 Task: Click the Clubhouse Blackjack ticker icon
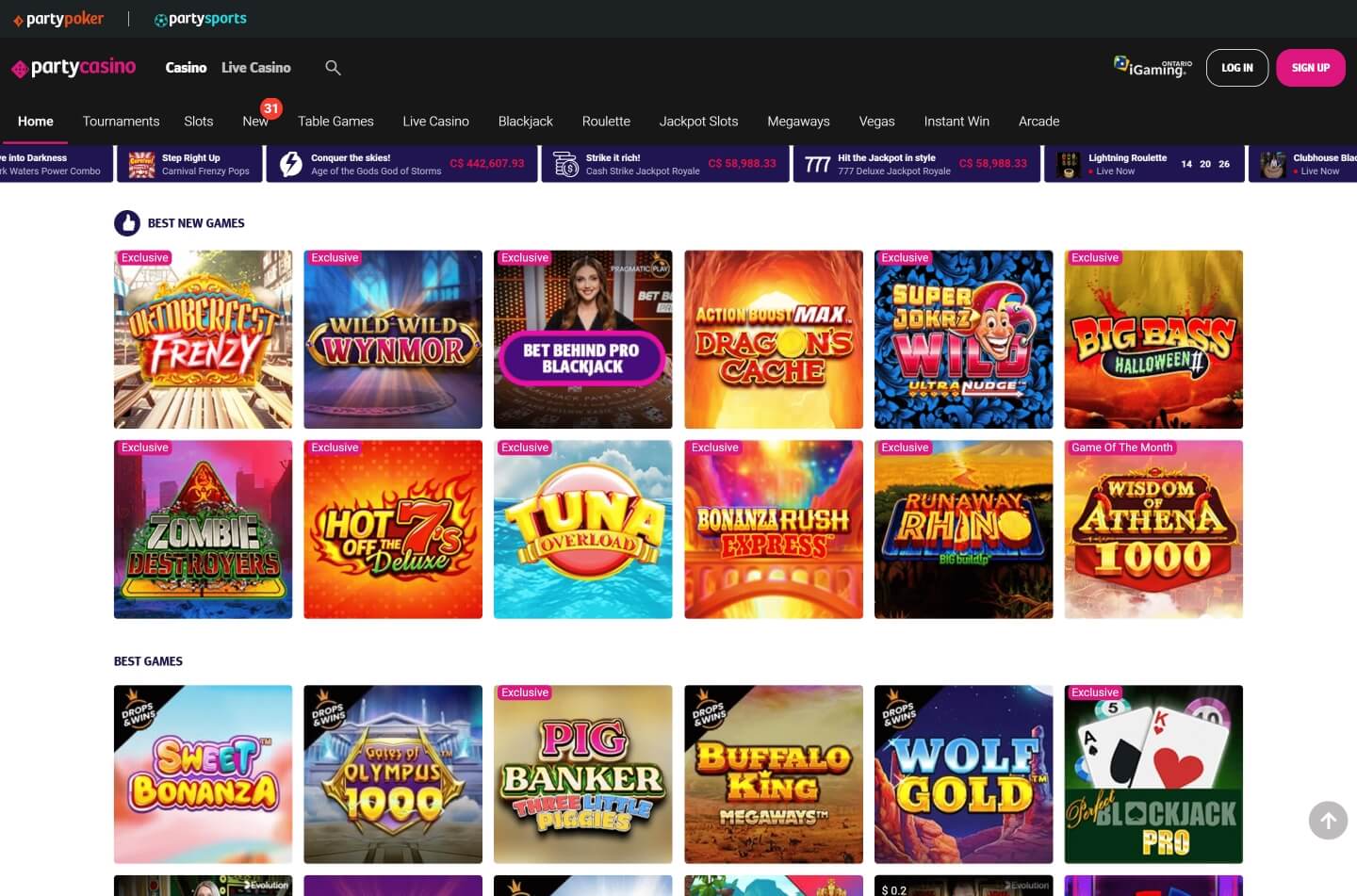1273,165
